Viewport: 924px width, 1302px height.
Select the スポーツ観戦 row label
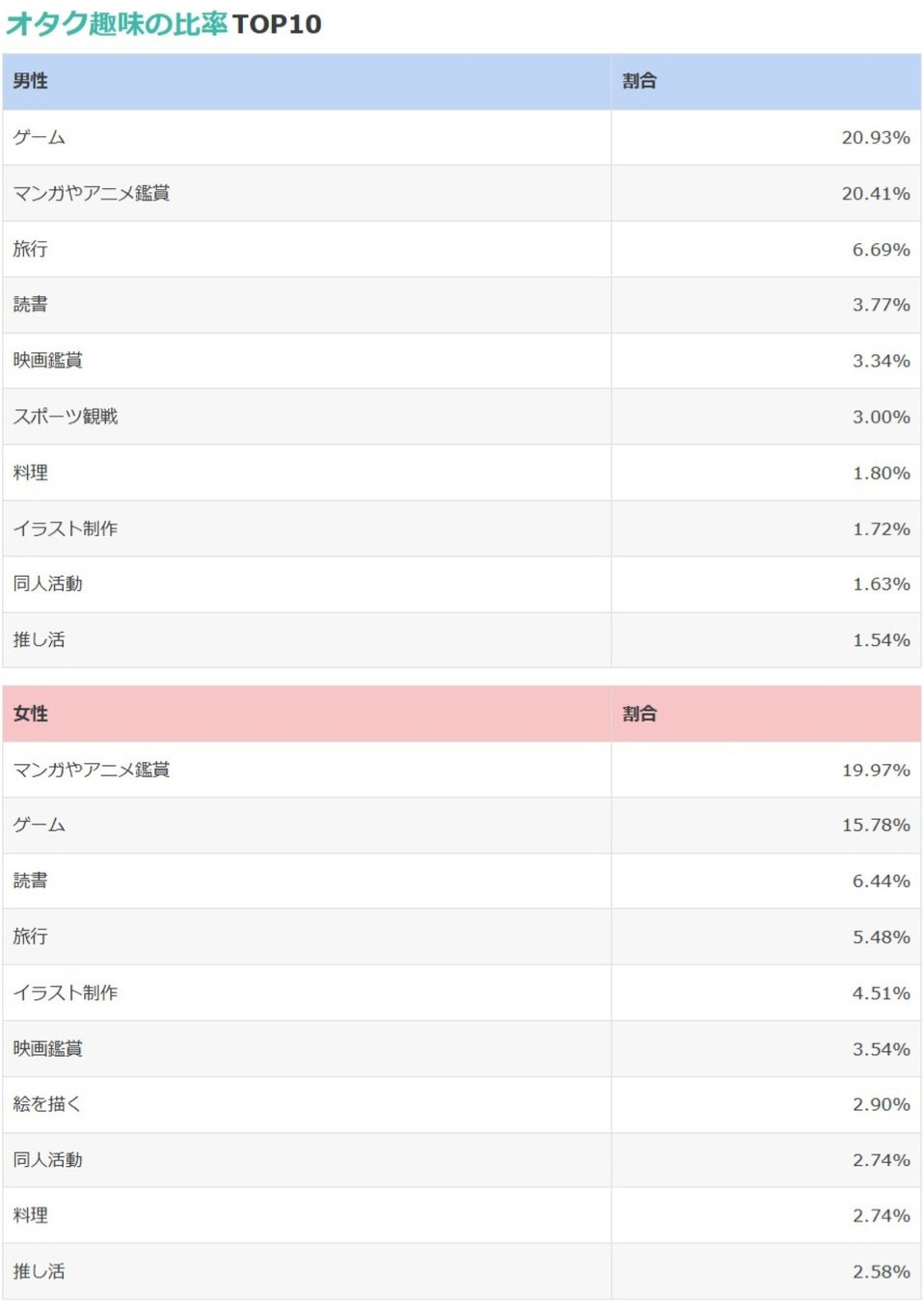(x=66, y=417)
